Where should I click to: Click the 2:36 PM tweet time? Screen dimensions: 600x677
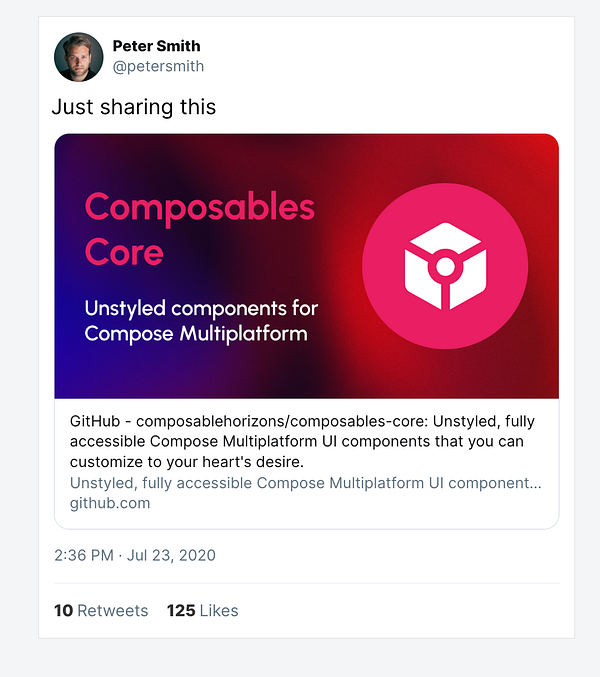pos(83,555)
